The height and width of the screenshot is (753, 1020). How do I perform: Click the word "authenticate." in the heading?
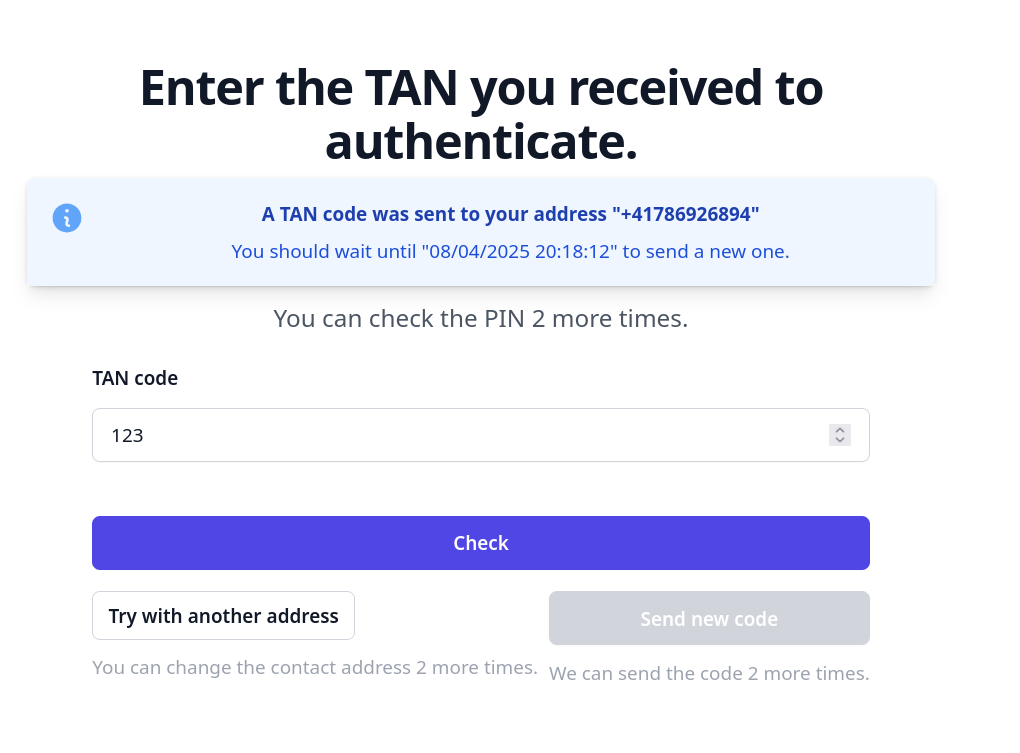coord(481,142)
